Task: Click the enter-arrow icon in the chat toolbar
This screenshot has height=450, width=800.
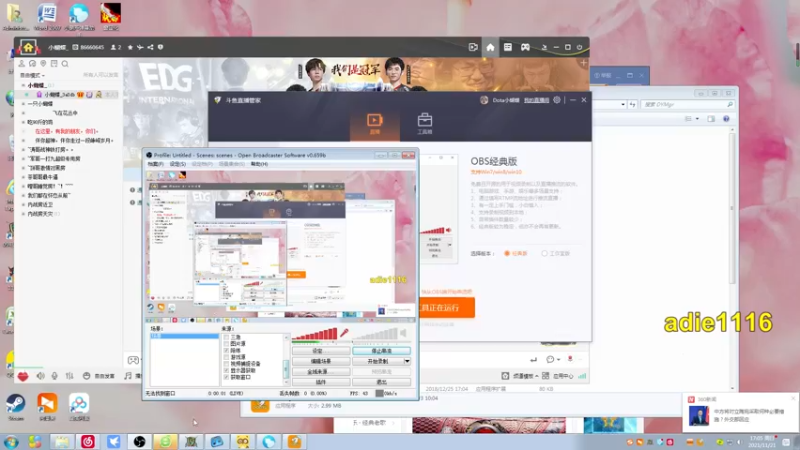Action: 534,360
